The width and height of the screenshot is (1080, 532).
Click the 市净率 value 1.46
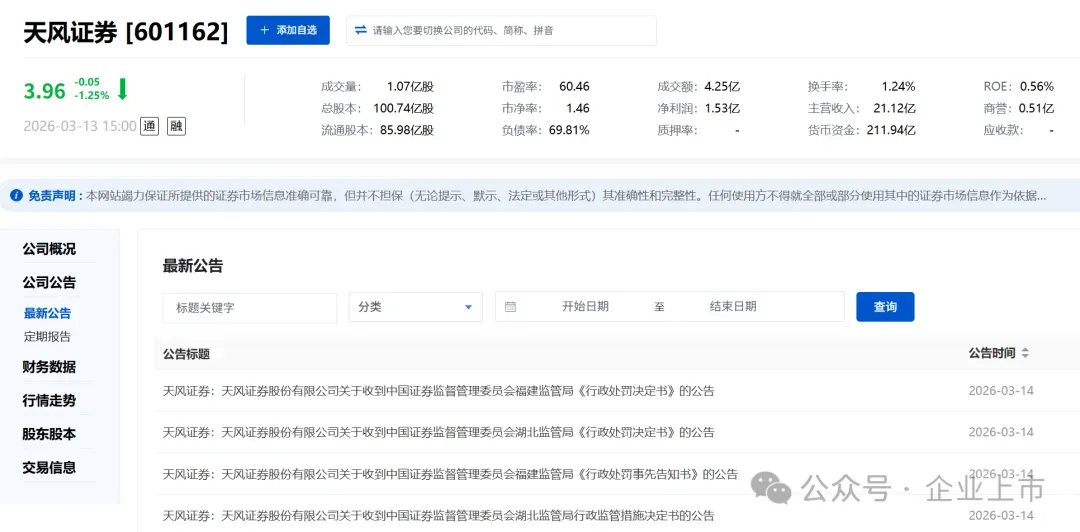click(578, 108)
